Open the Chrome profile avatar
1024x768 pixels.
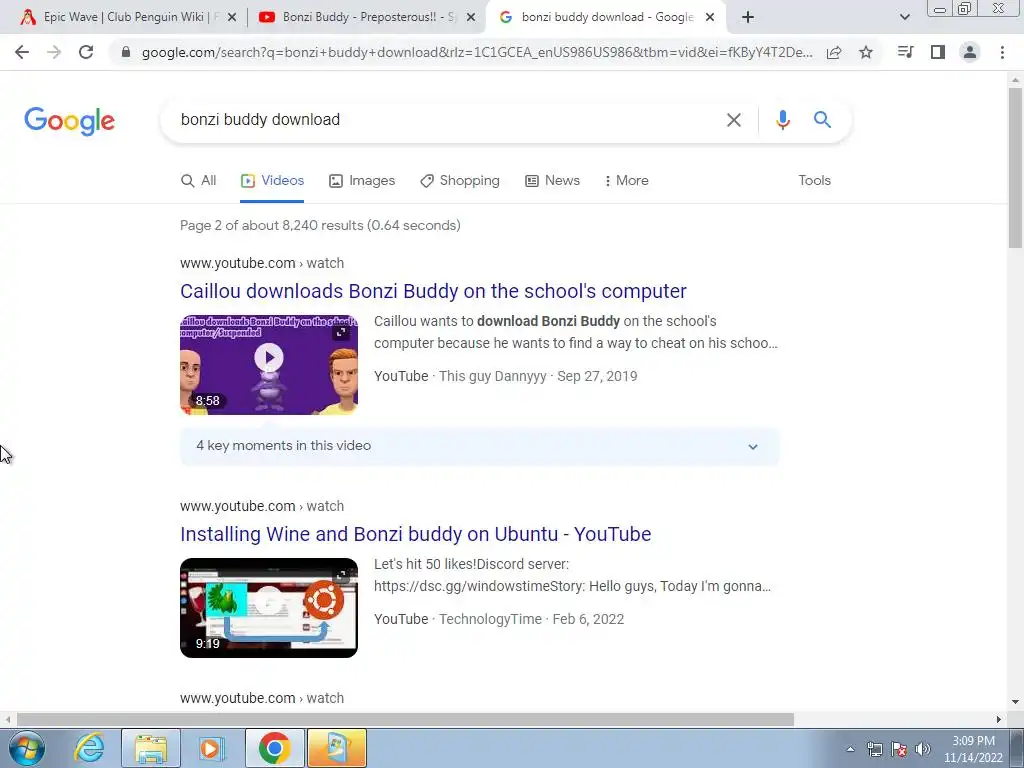(970, 52)
